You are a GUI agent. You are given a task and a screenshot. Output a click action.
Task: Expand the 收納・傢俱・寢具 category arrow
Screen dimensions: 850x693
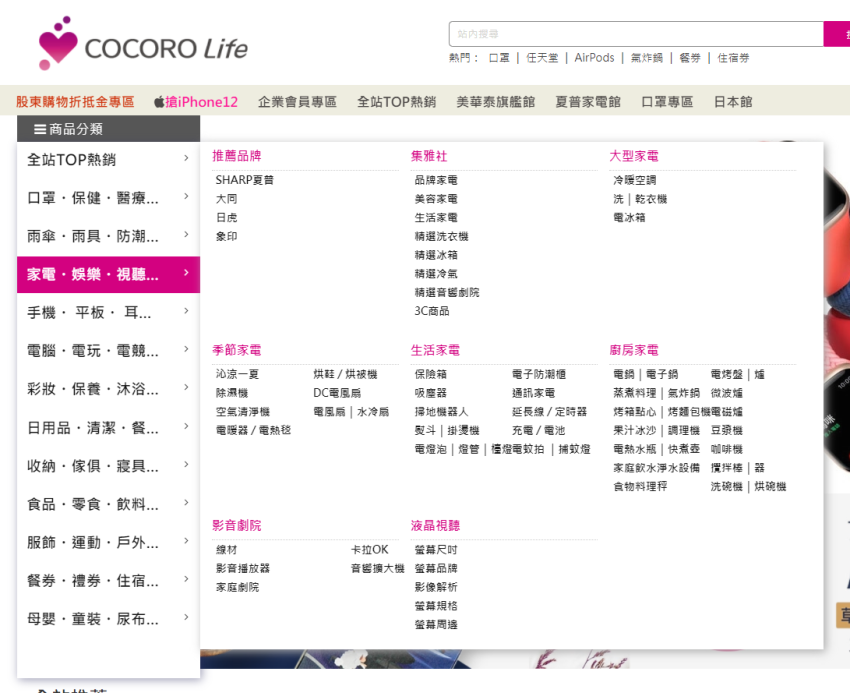coord(186,464)
